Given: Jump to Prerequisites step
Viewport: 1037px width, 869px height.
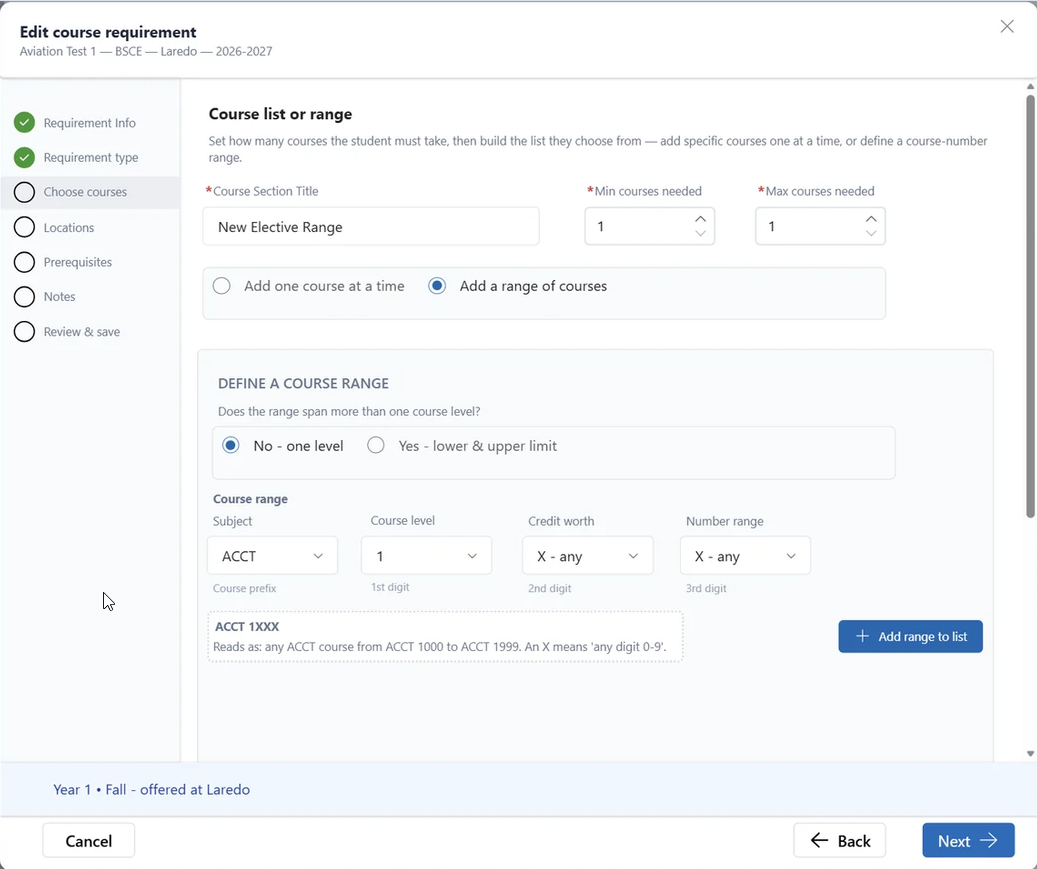Looking at the screenshot, I should 77,262.
